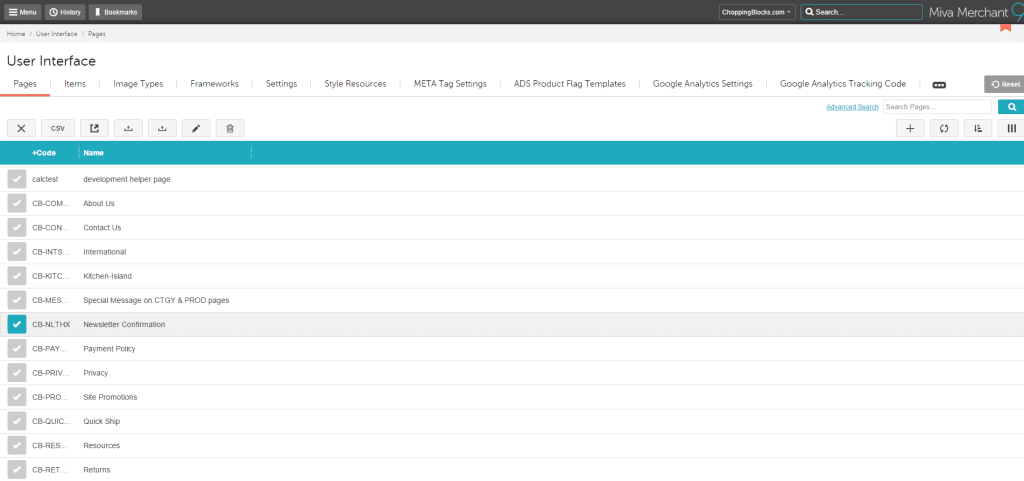
Task: Open the sort options icon
Action: (977, 128)
